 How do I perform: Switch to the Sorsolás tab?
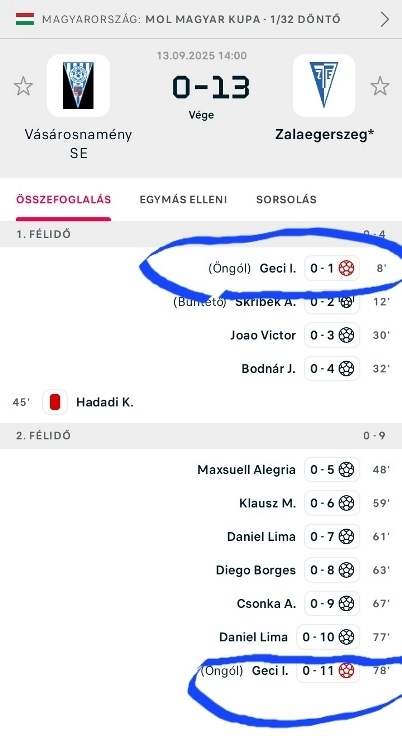click(286, 199)
